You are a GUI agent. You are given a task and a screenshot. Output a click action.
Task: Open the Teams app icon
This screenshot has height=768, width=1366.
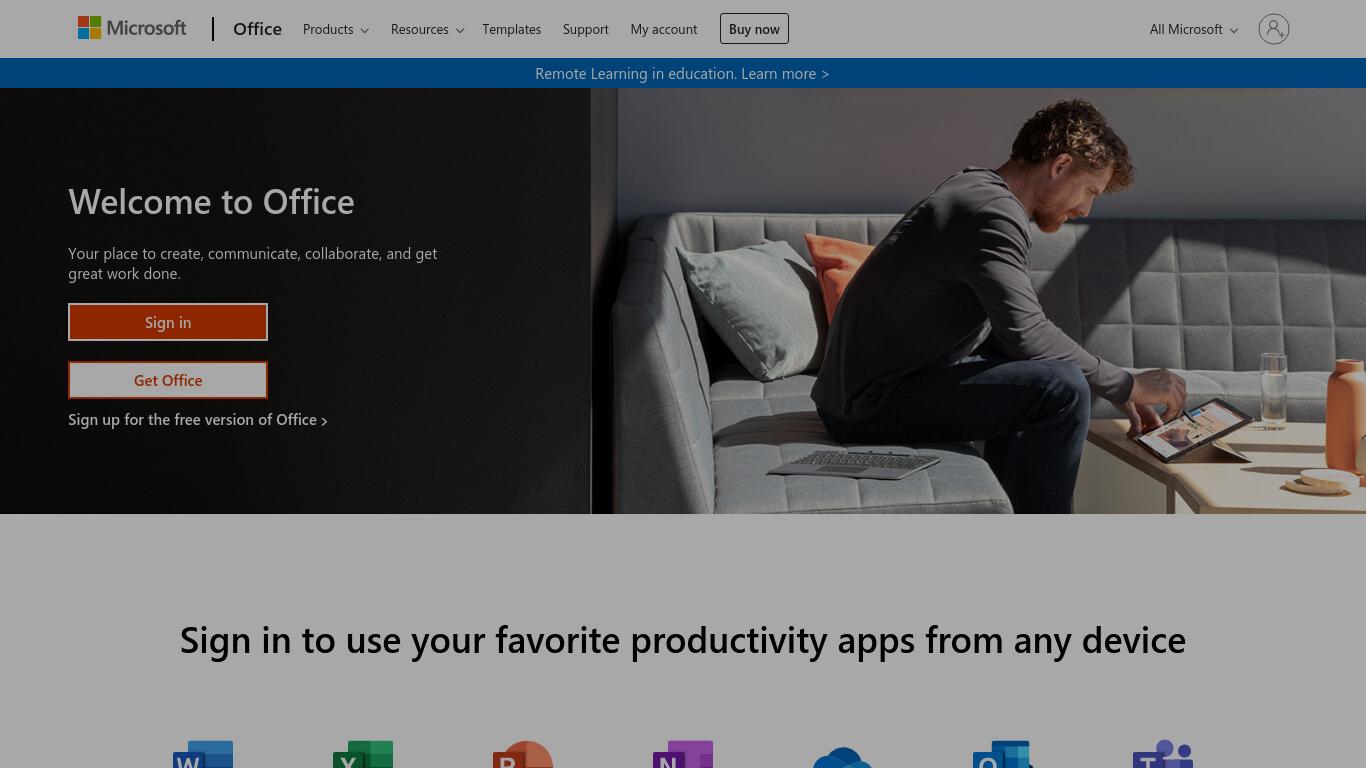pyautogui.click(x=1163, y=755)
